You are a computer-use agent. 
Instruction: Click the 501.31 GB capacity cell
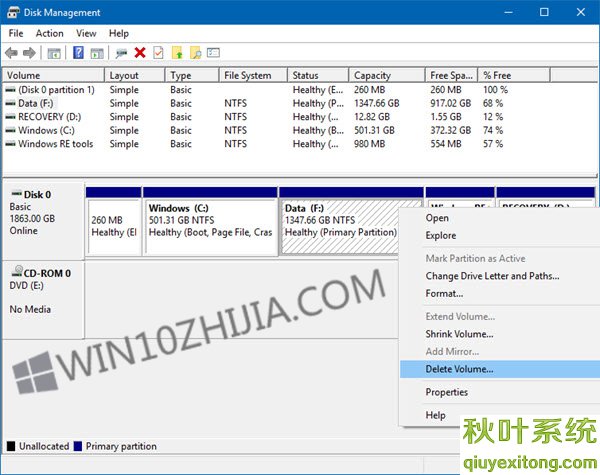374,130
